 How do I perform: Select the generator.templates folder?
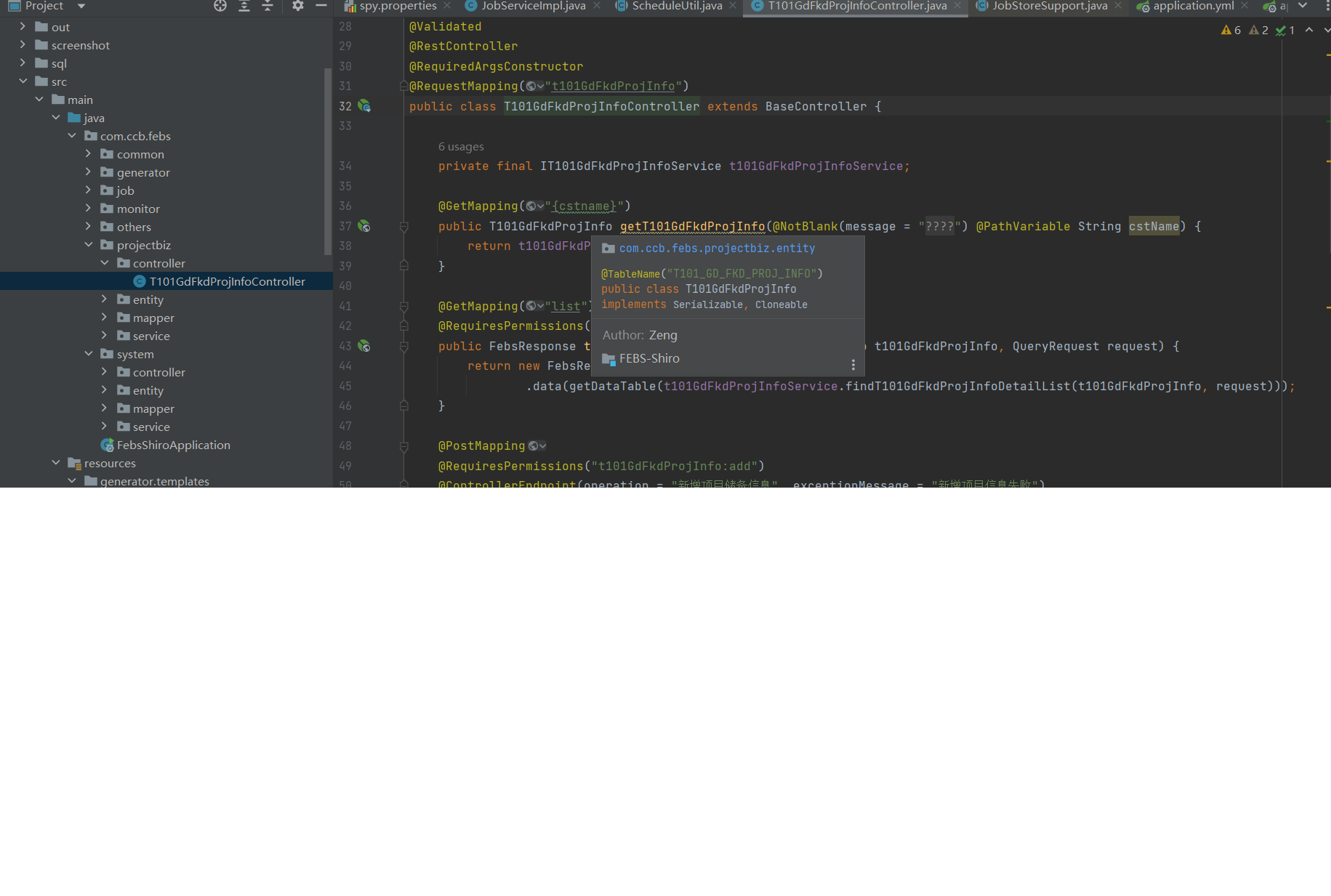point(154,481)
